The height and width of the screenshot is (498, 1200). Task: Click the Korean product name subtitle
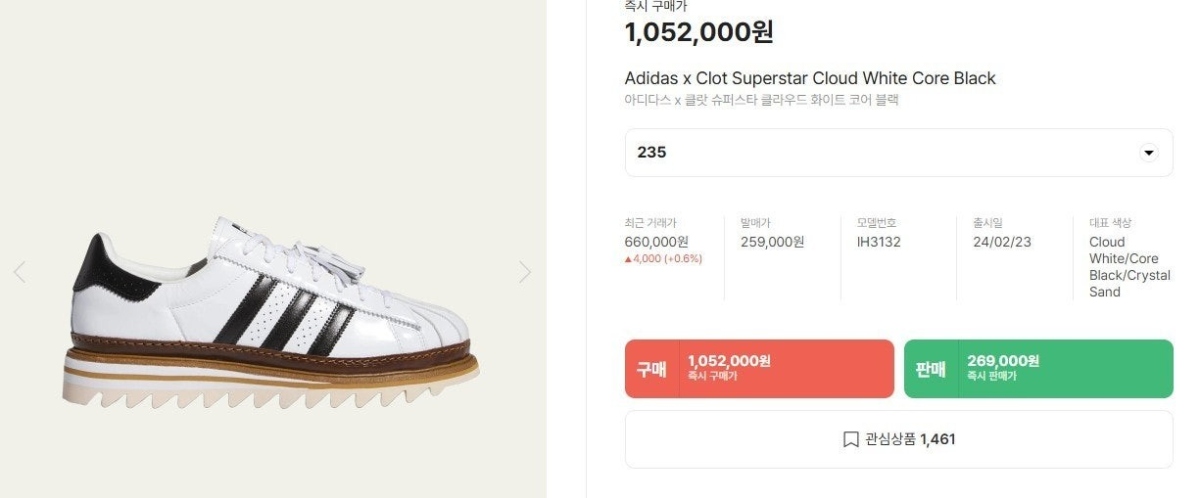(x=761, y=100)
